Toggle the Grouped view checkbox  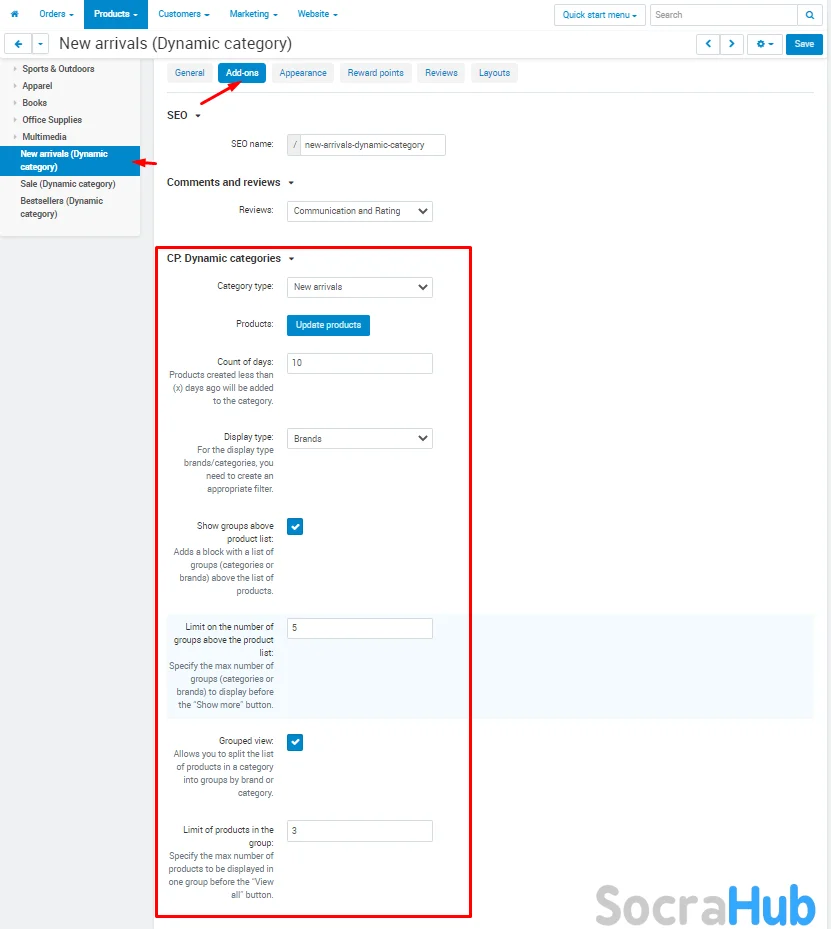(295, 742)
